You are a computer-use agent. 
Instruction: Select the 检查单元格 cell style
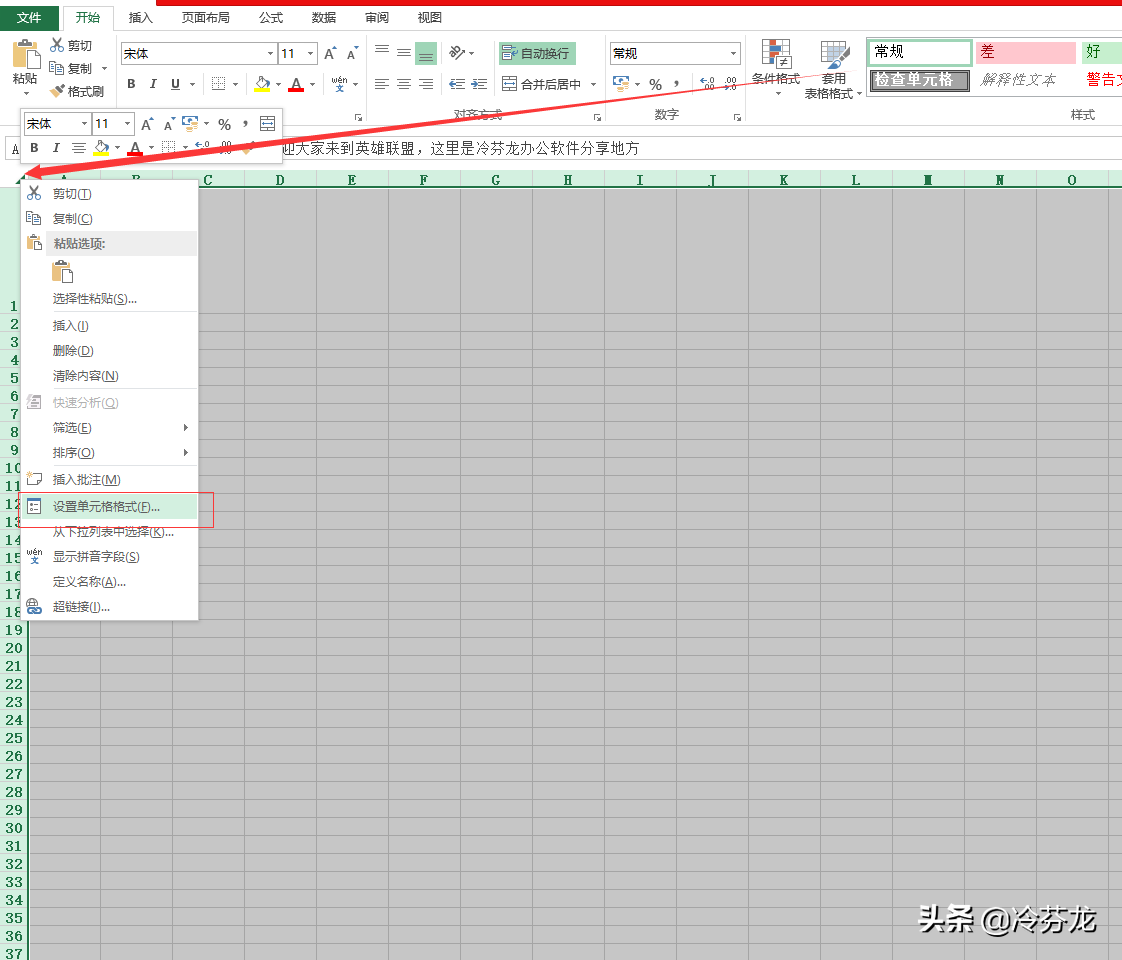pos(919,80)
